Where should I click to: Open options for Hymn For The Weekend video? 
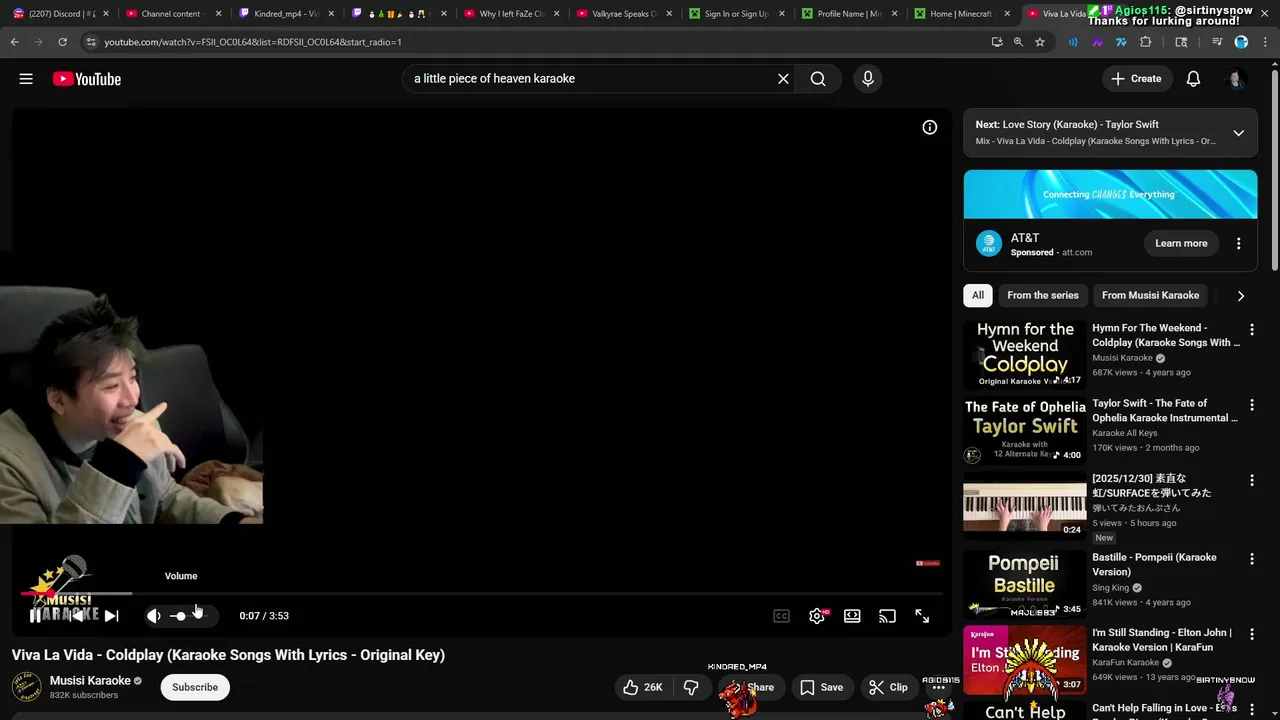point(1251,329)
